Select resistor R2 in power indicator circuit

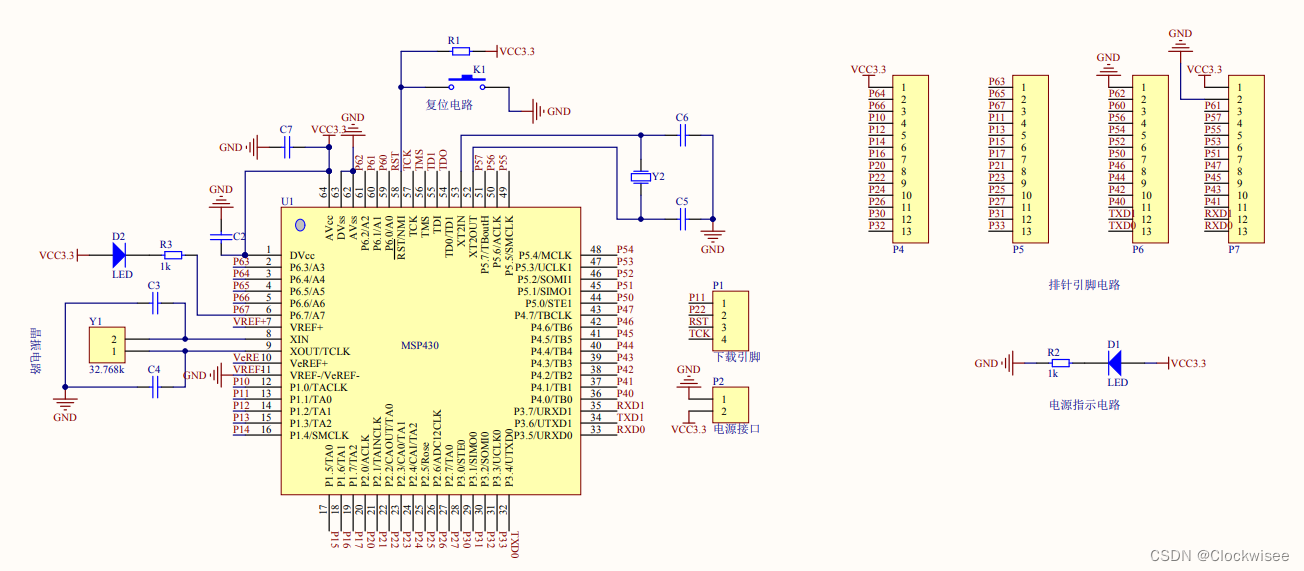point(1060,363)
